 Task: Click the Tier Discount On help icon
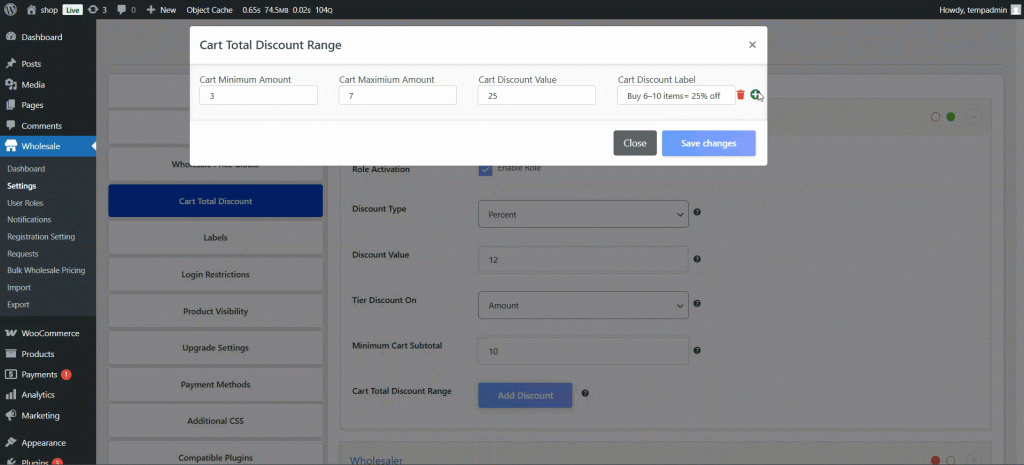point(697,303)
